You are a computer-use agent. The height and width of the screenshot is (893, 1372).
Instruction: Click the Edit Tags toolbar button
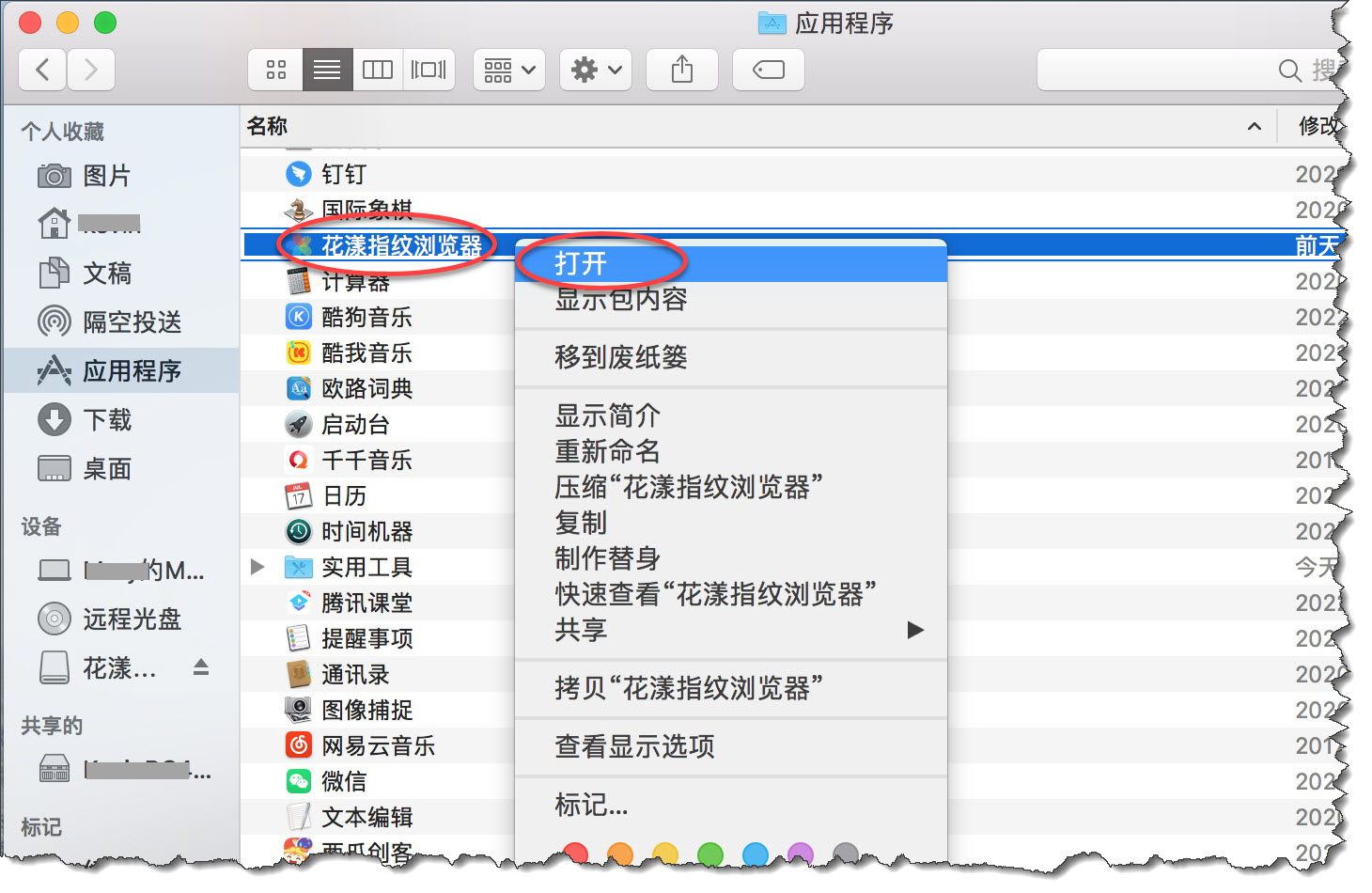pyautogui.click(x=769, y=70)
